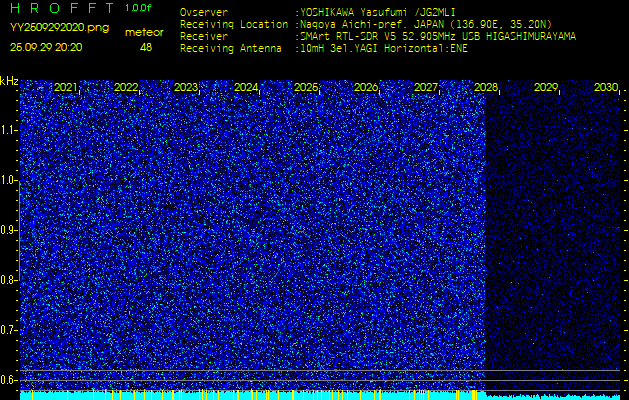Click the Receiving Antenna label
The image size is (629, 400).
point(231,49)
